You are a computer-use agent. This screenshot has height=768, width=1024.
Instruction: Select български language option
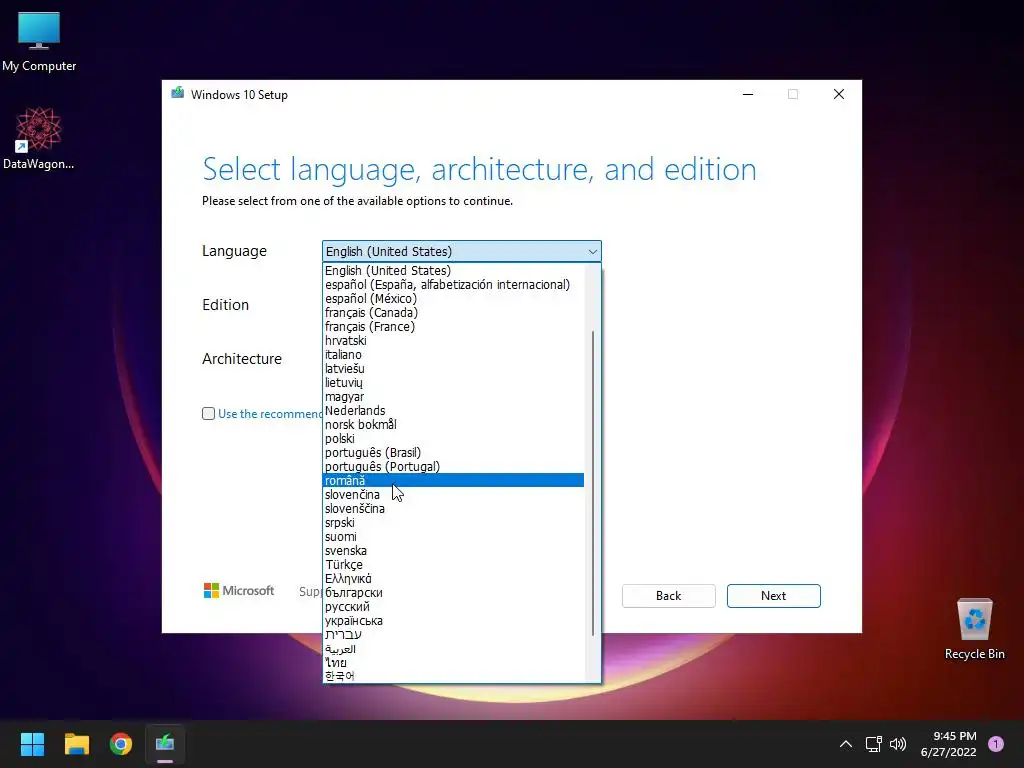(x=453, y=593)
